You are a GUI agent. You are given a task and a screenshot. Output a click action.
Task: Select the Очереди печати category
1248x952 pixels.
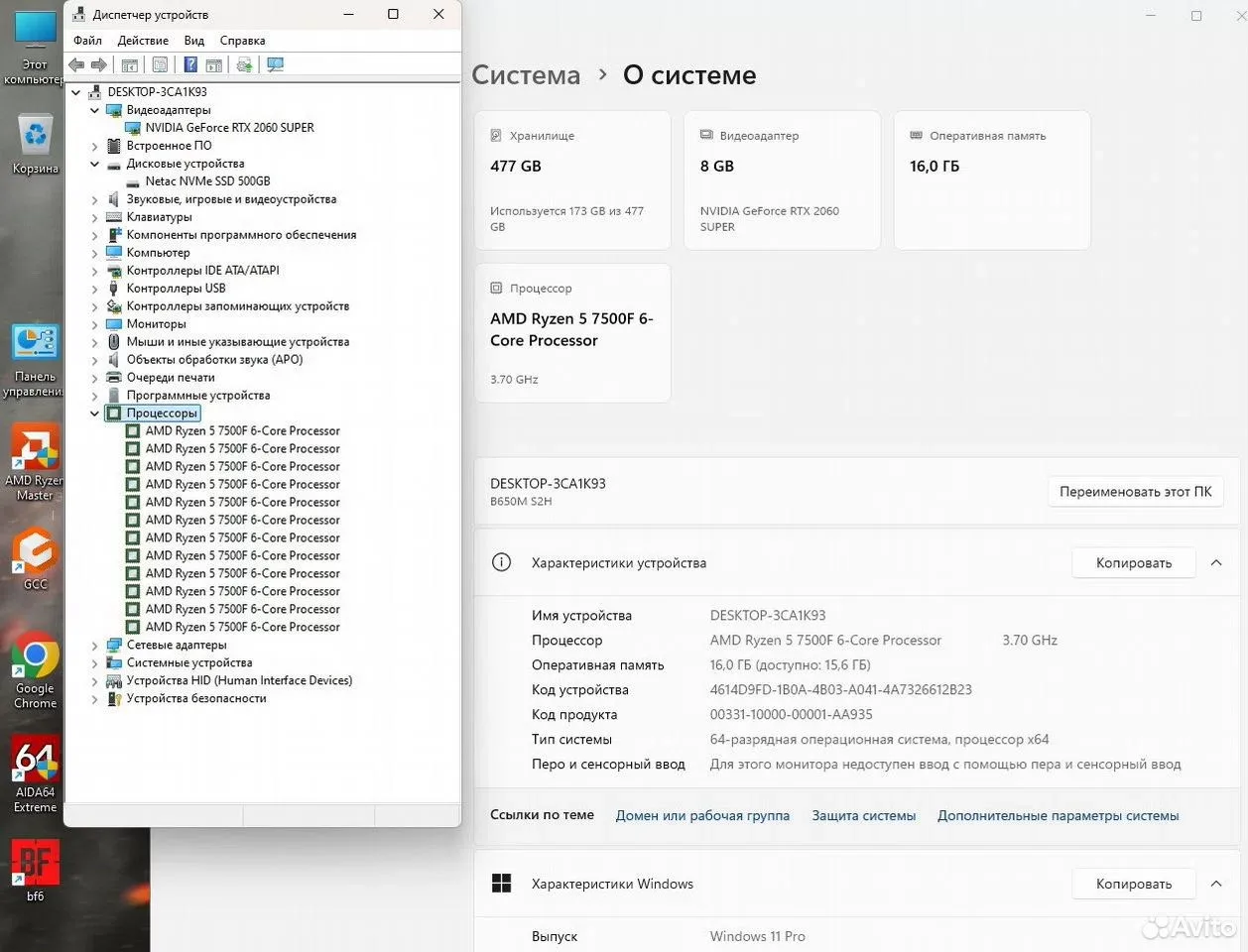171,378
